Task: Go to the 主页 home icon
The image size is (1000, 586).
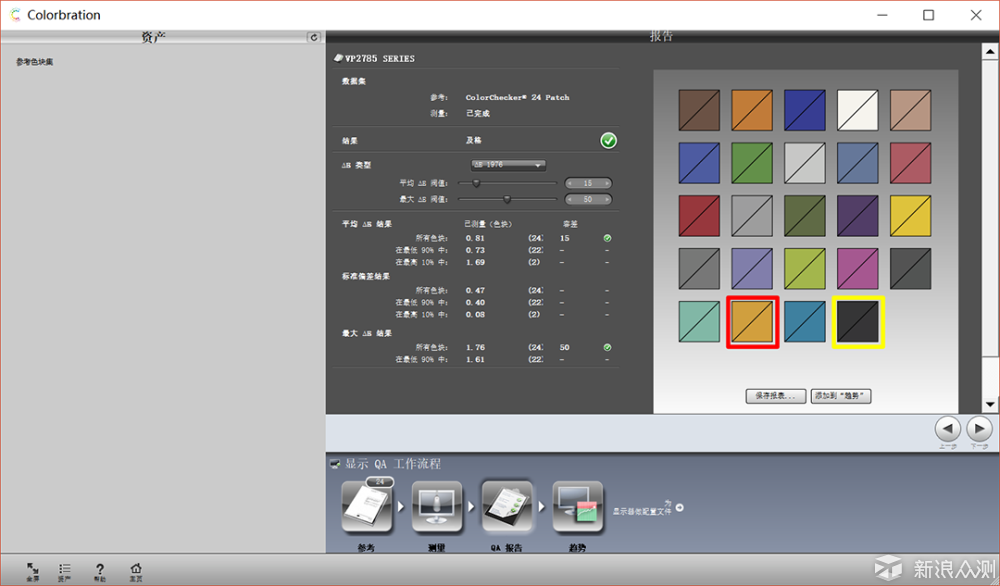Action: tap(135, 569)
